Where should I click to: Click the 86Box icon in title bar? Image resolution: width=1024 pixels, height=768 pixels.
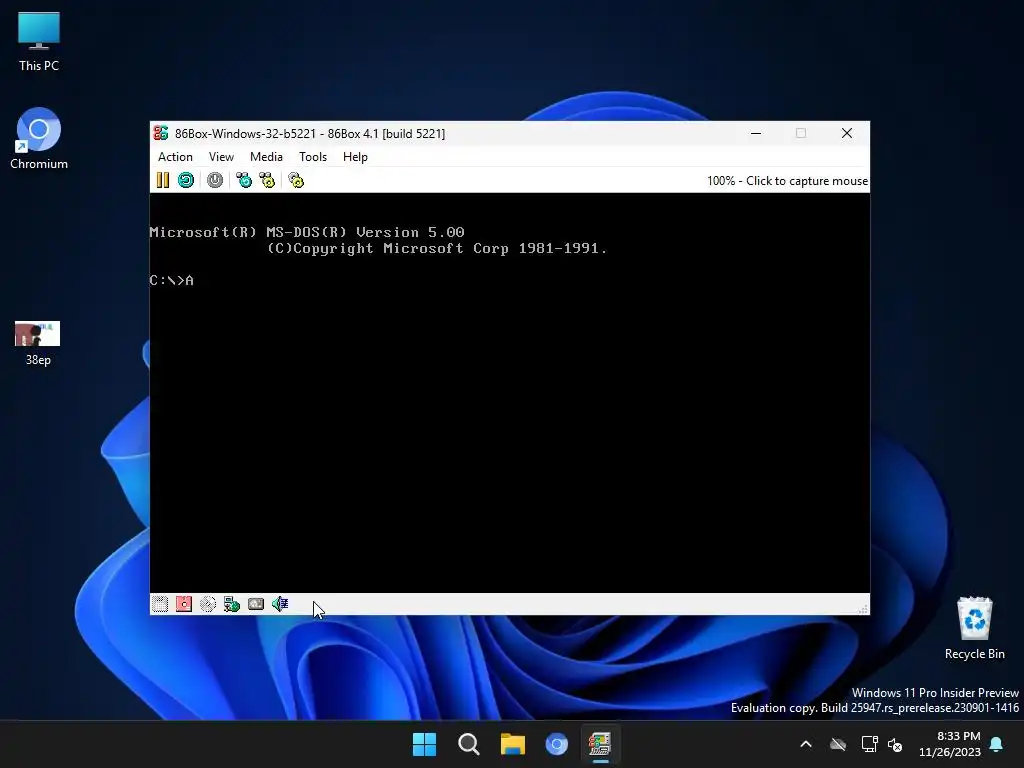(161, 133)
